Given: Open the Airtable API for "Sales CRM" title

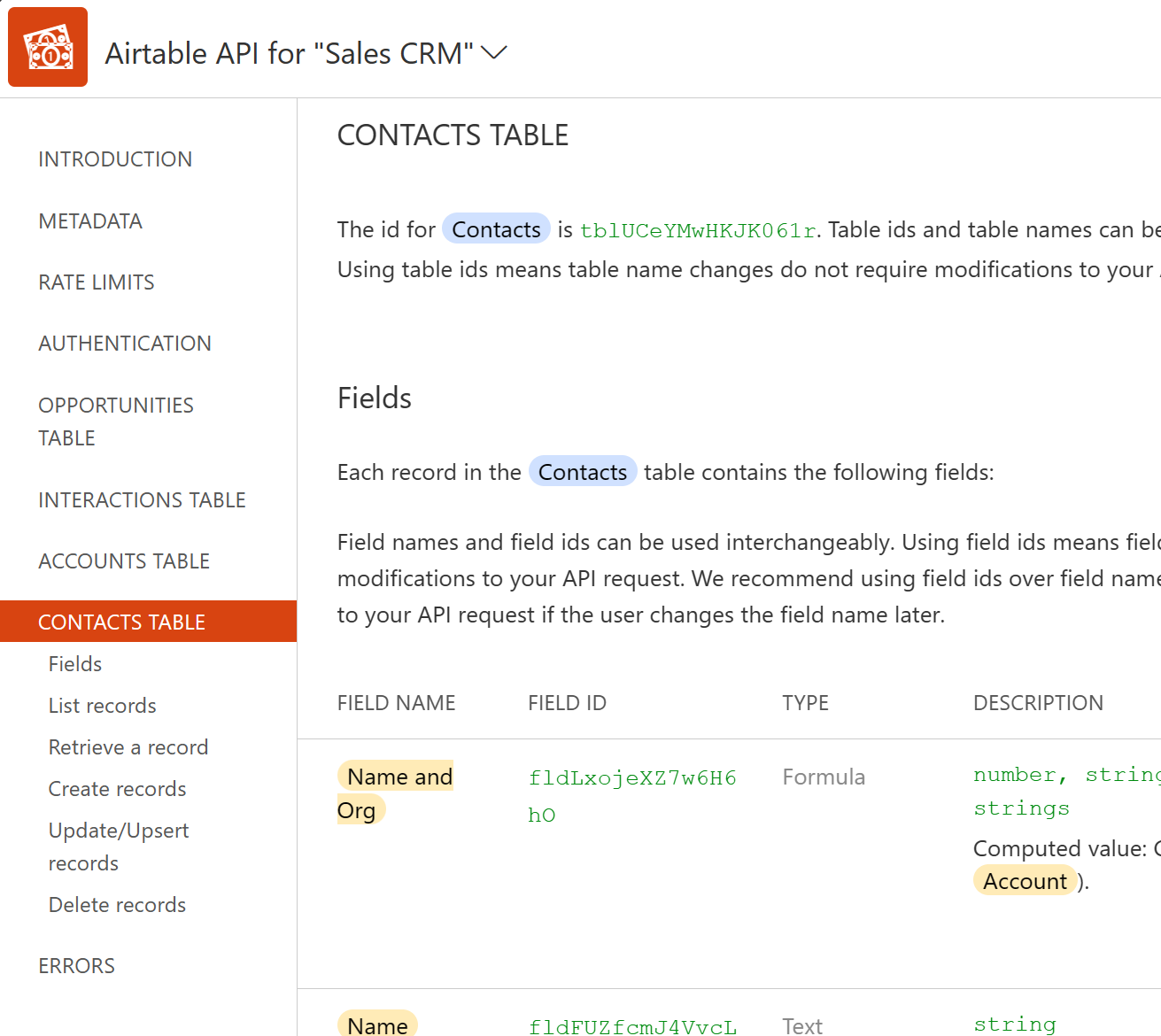Looking at the screenshot, I should tap(290, 53).
